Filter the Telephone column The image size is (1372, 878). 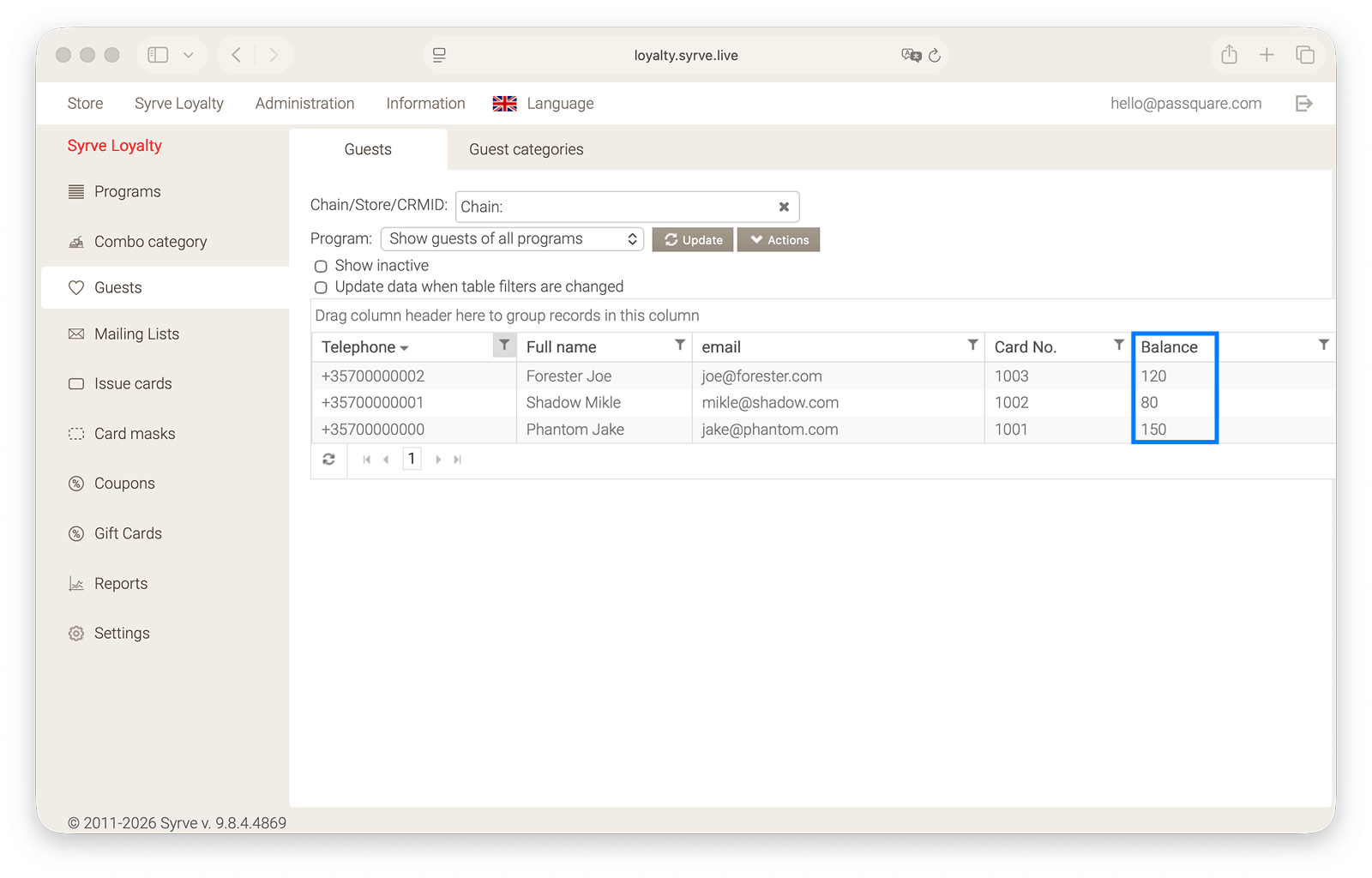click(x=504, y=345)
